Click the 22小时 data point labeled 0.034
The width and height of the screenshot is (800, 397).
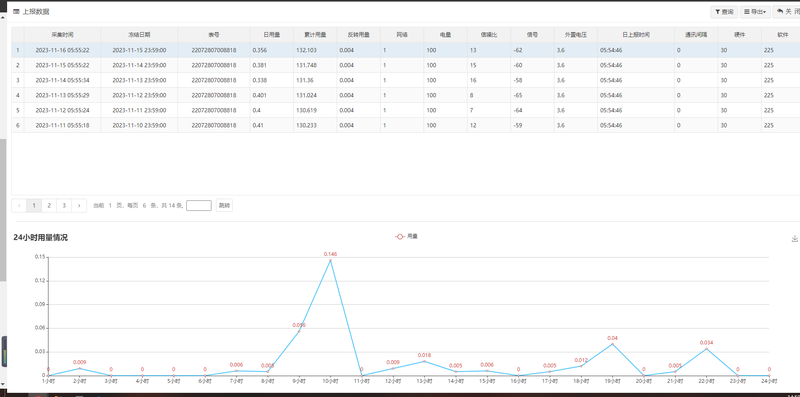pos(706,349)
